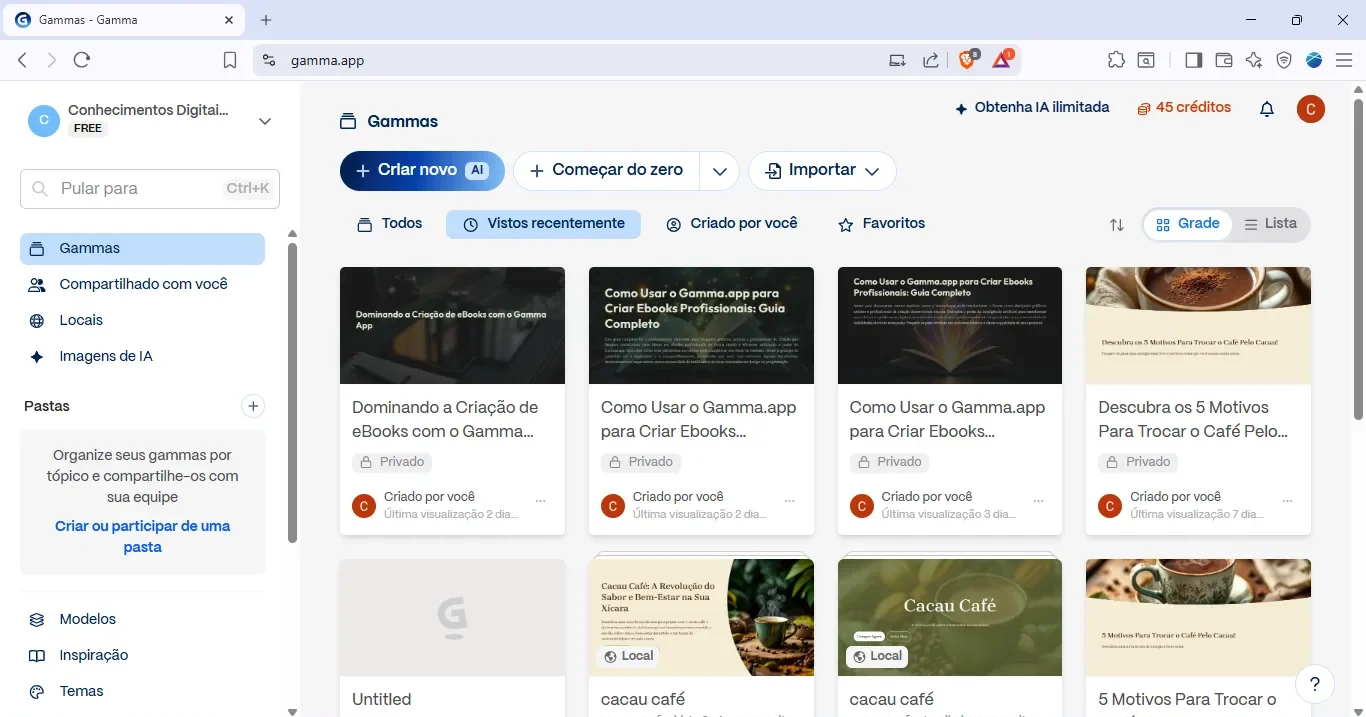1366x717 pixels.
Task: Open the Cacau Café: A Revolução do Sabor thumbnail
Action: (701, 617)
